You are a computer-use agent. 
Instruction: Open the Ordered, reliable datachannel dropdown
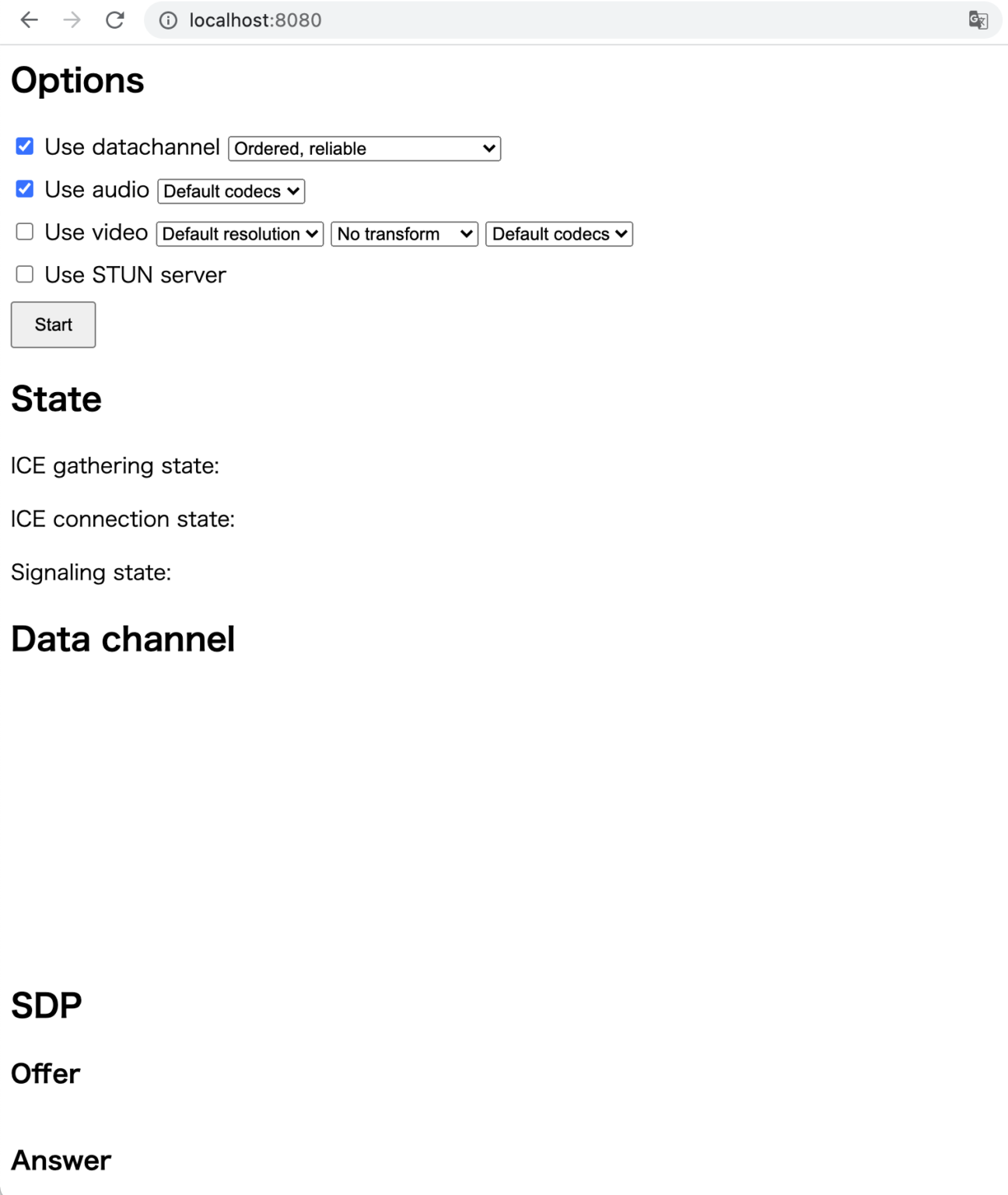pyautogui.click(x=364, y=149)
